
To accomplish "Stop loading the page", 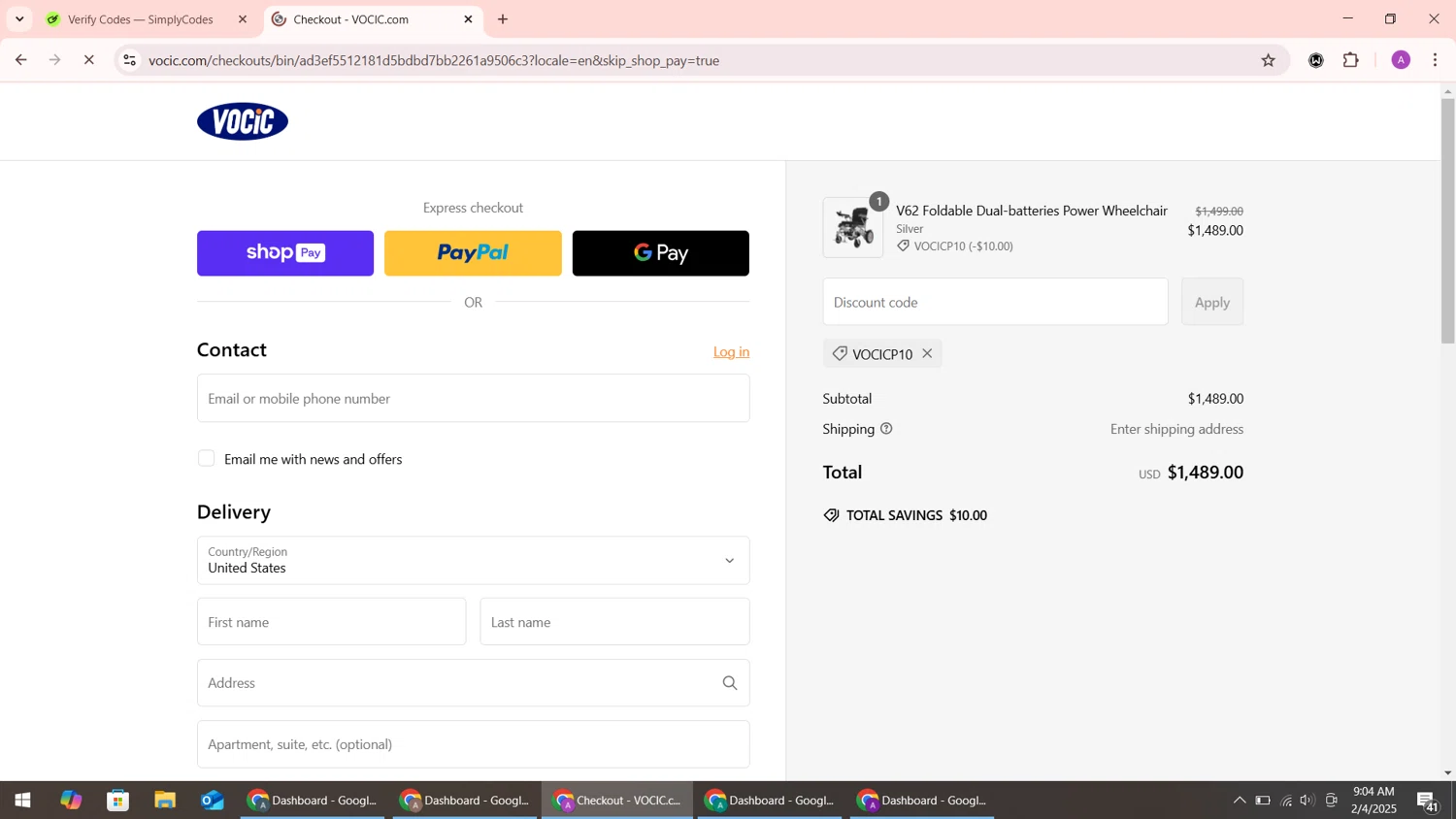I will (x=88, y=60).
